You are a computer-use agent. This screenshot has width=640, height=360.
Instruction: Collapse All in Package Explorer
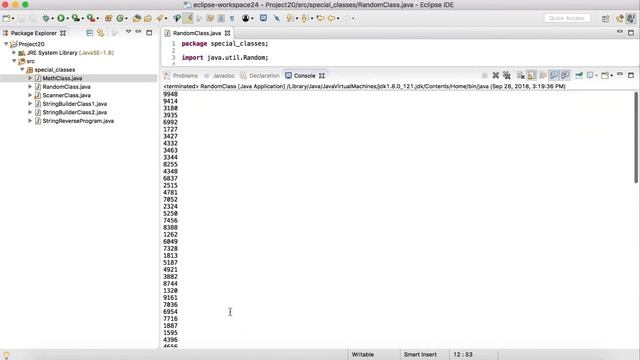[89, 33]
